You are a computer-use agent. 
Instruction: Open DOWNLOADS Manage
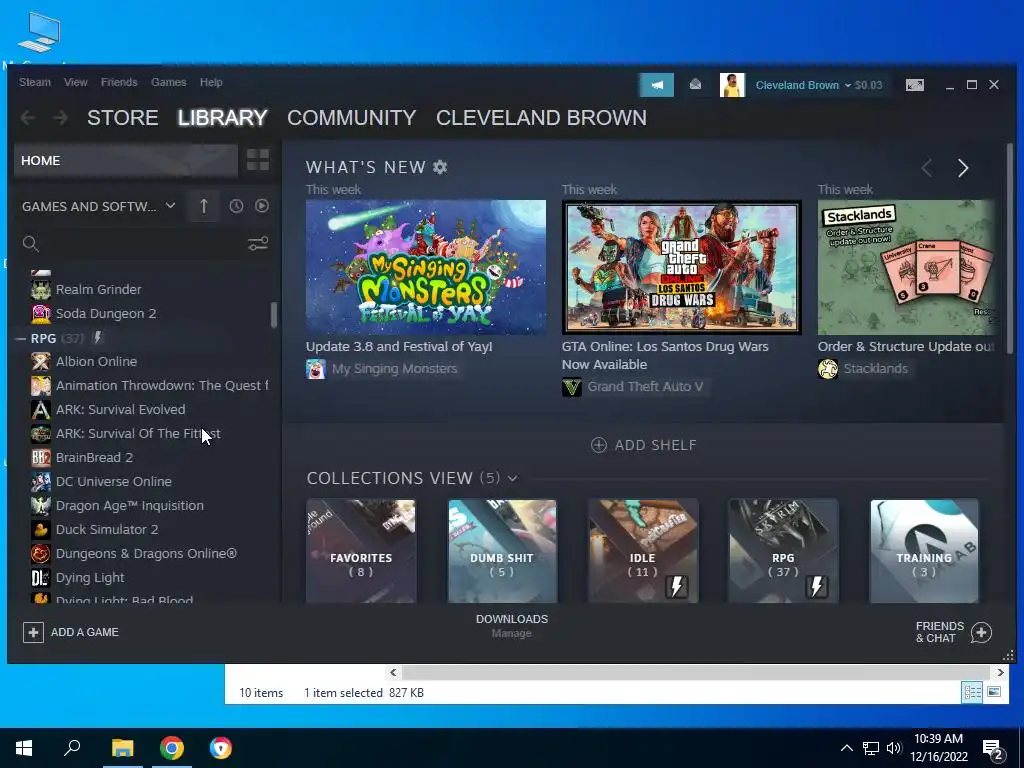[x=512, y=626]
